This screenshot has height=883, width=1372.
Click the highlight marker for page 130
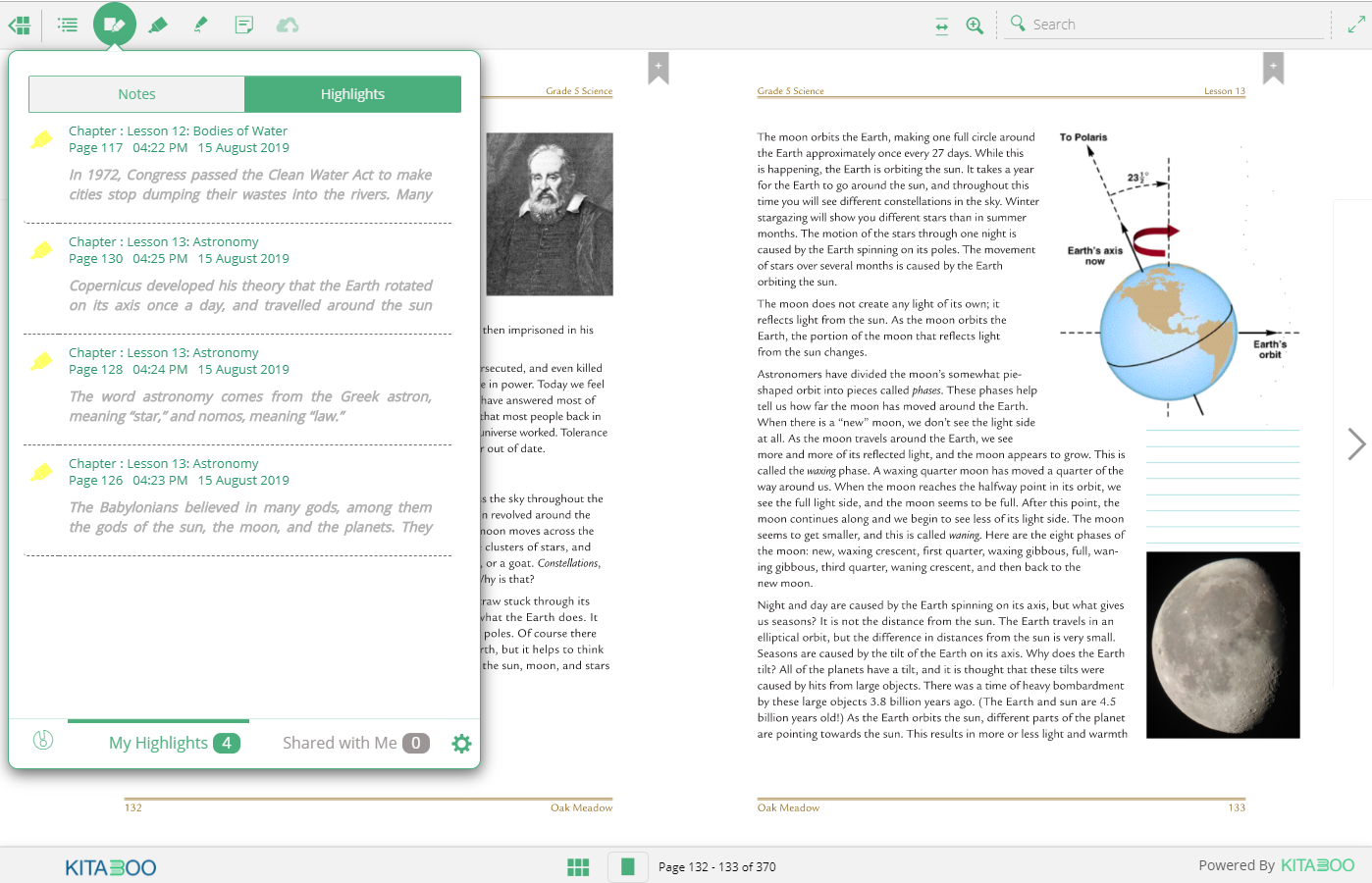coord(41,250)
